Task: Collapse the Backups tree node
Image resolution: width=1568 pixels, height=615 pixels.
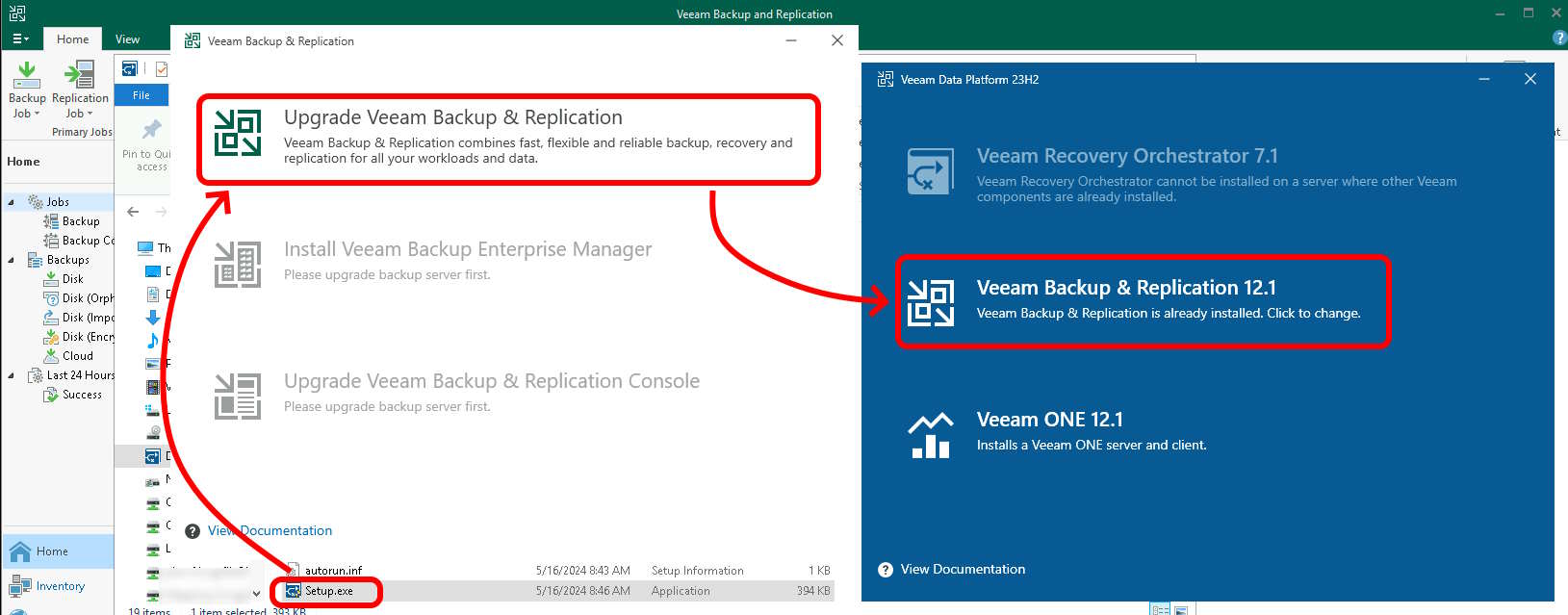Action: pyautogui.click(x=12, y=260)
